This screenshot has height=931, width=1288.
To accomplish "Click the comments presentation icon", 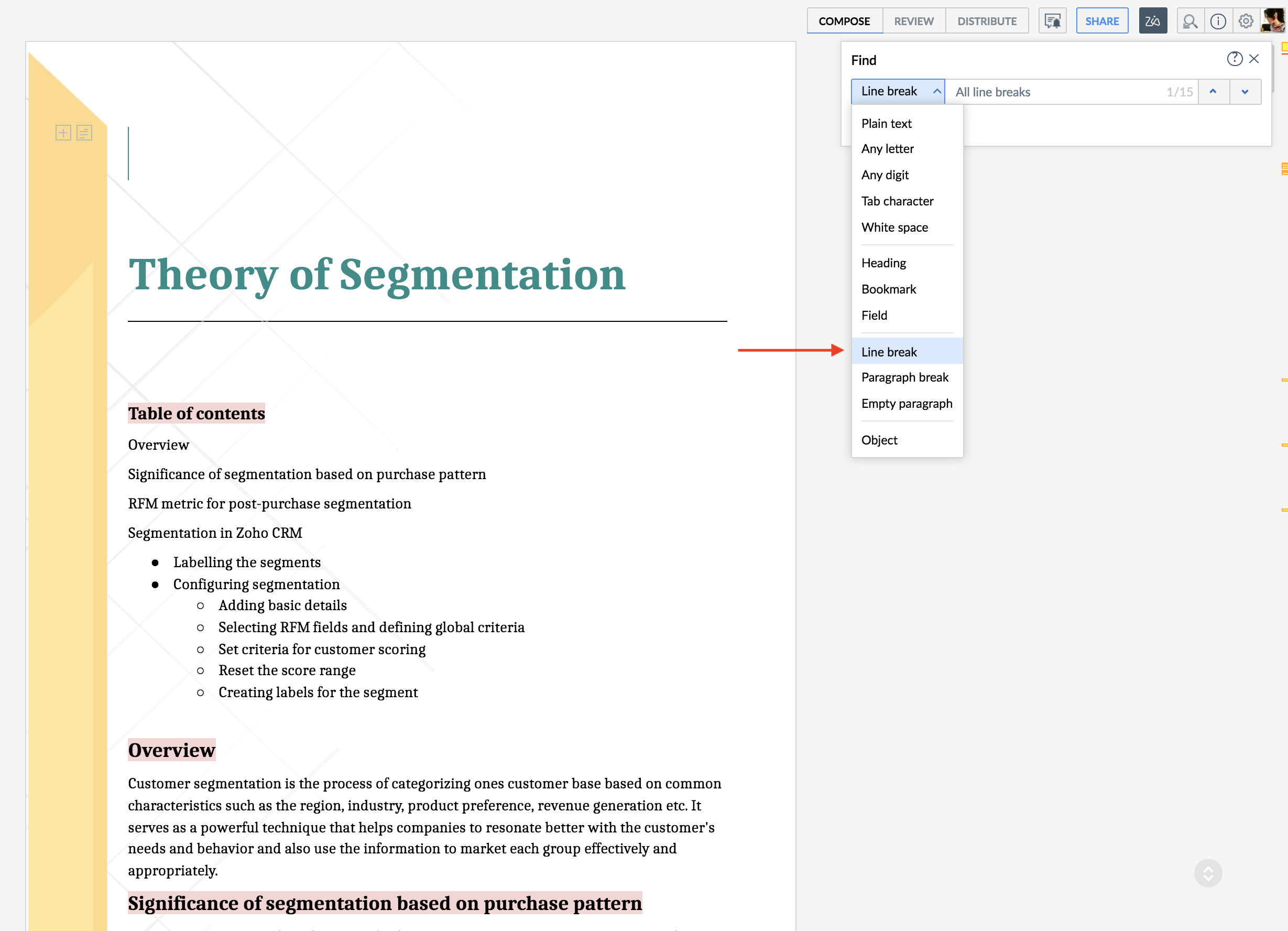I will tap(1052, 21).
